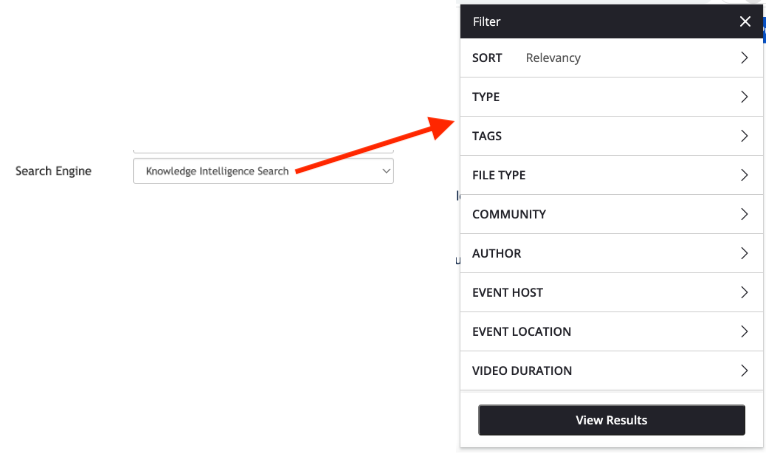Click the FILE TYPE chevron arrow
This screenshot has height=454, width=767.
[x=744, y=175]
